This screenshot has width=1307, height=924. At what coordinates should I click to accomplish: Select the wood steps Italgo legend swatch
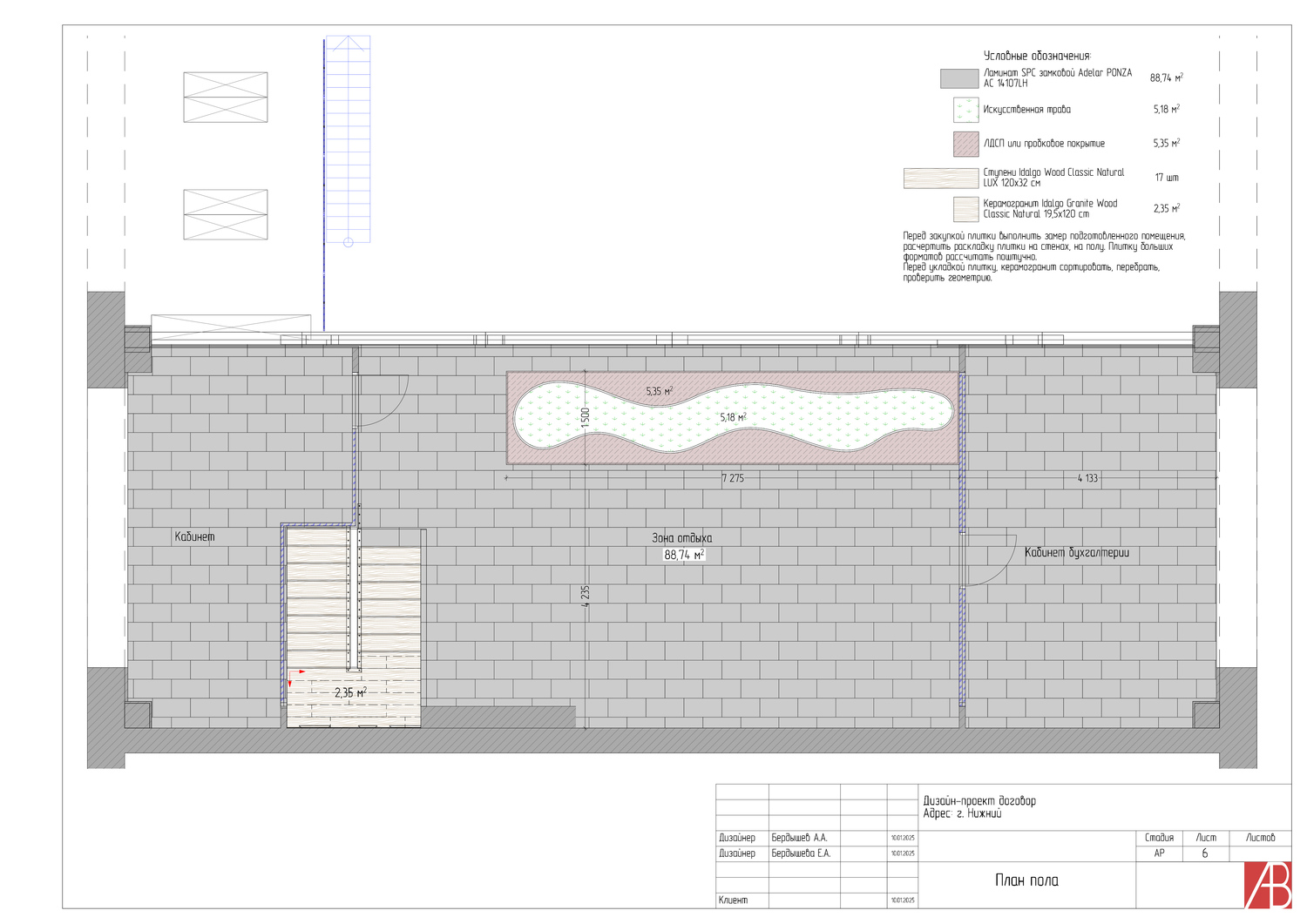pyautogui.click(x=940, y=178)
